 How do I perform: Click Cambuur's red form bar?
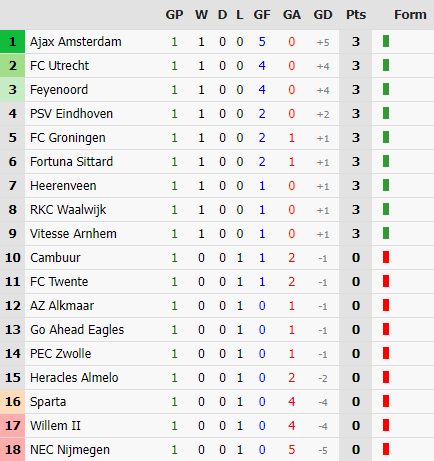point(386,257)
